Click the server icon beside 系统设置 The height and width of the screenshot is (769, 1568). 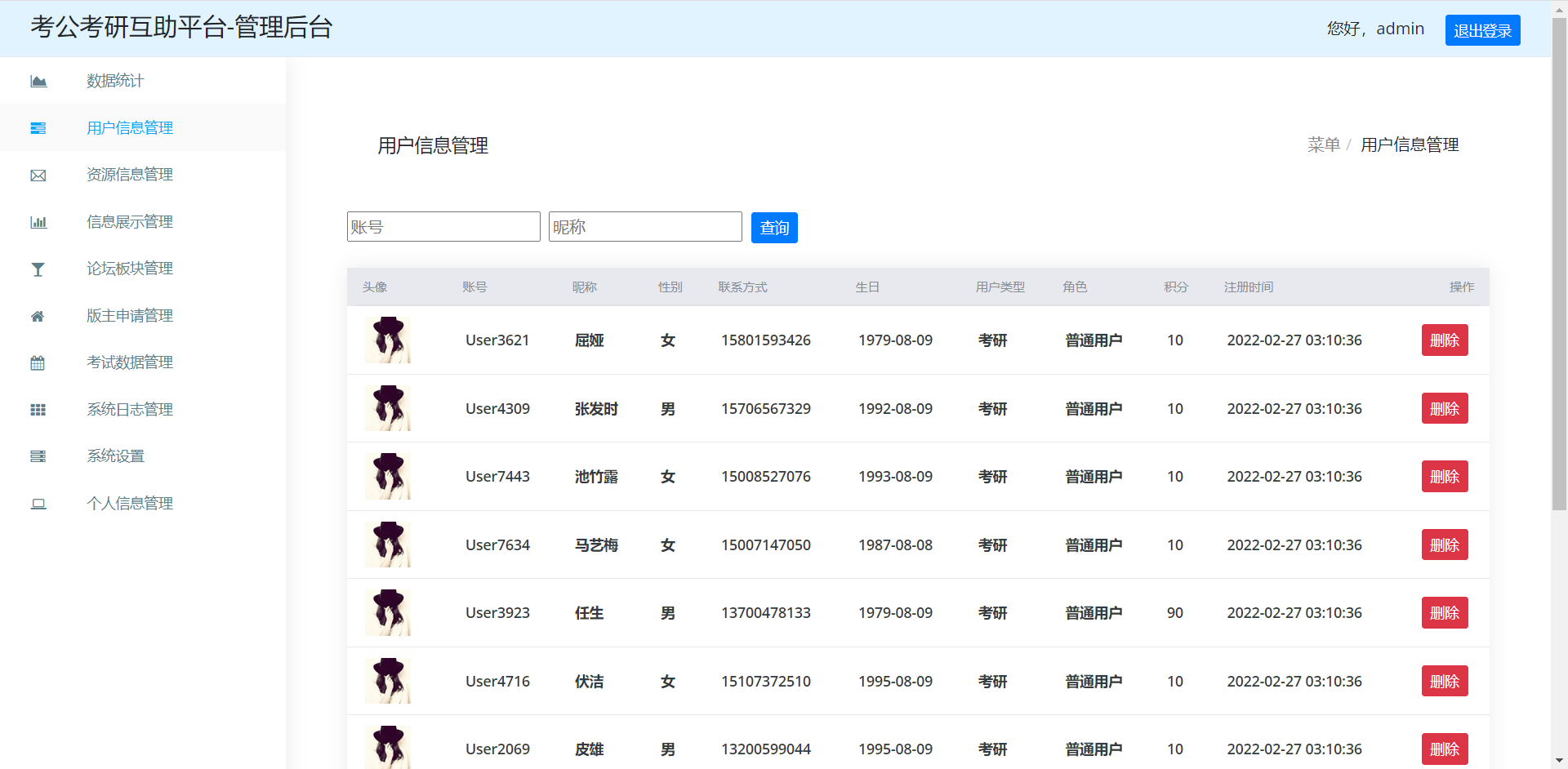[x=38, y=456]
